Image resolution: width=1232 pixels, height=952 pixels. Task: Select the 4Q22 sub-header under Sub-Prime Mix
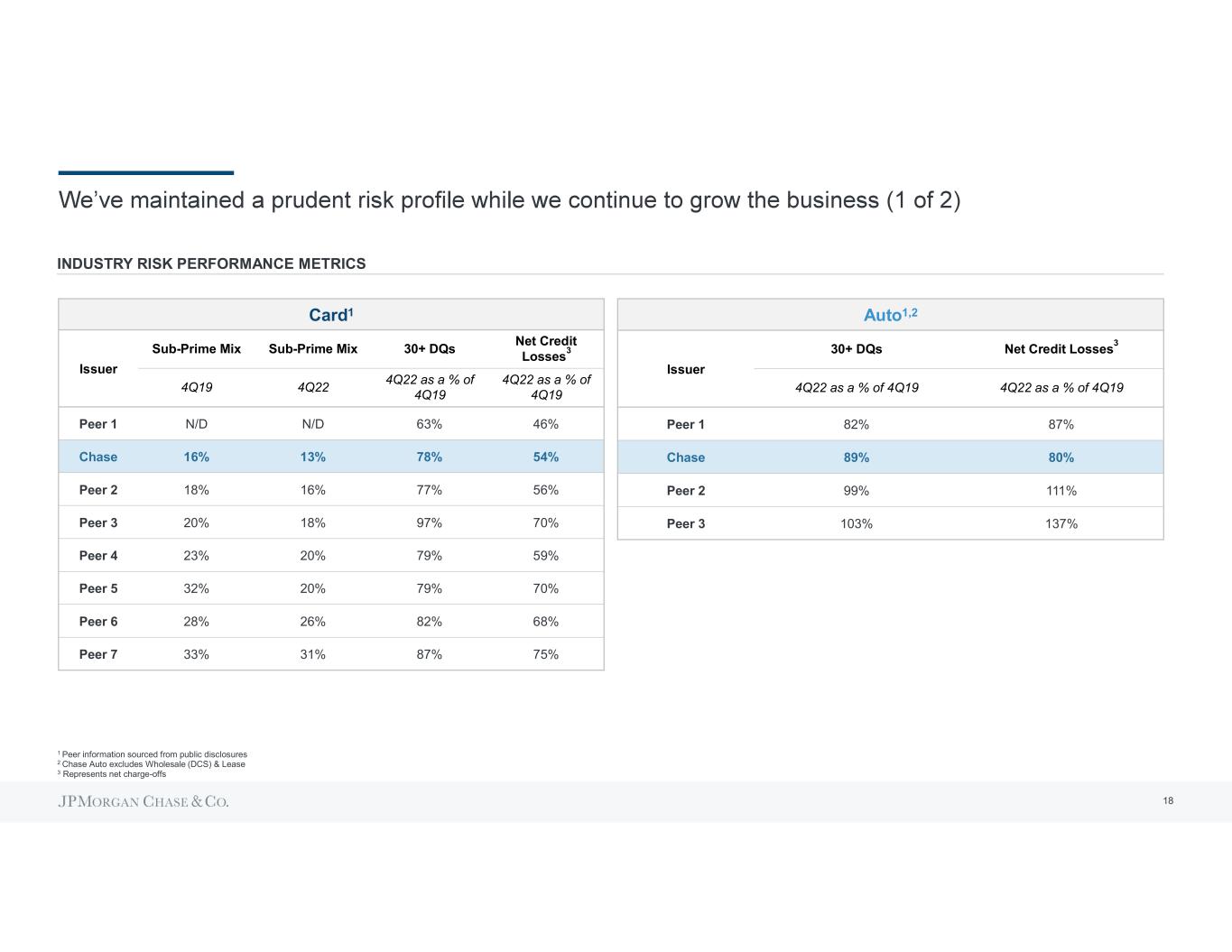(313, 387)
